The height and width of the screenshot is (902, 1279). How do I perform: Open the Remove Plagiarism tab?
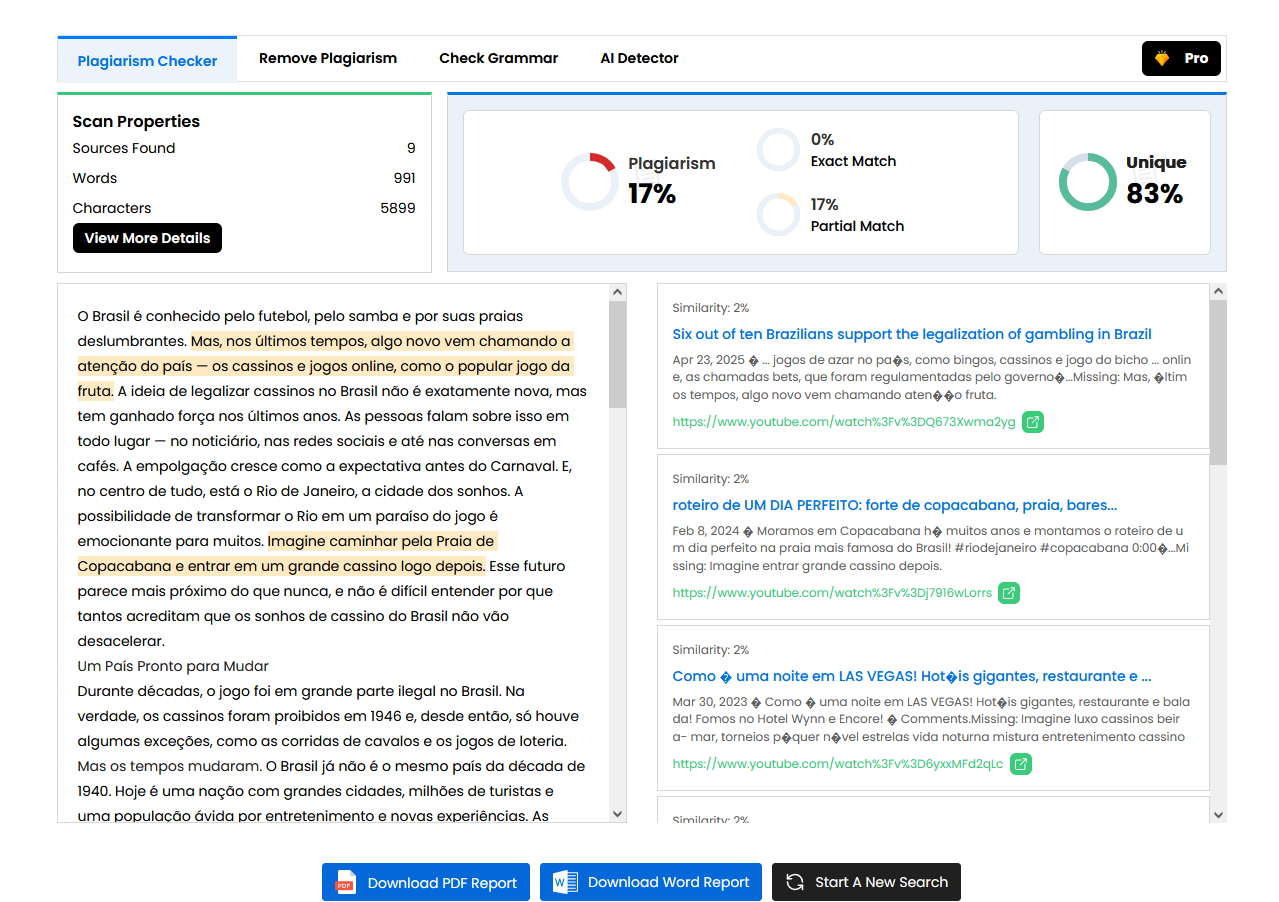tap(328, 58)
